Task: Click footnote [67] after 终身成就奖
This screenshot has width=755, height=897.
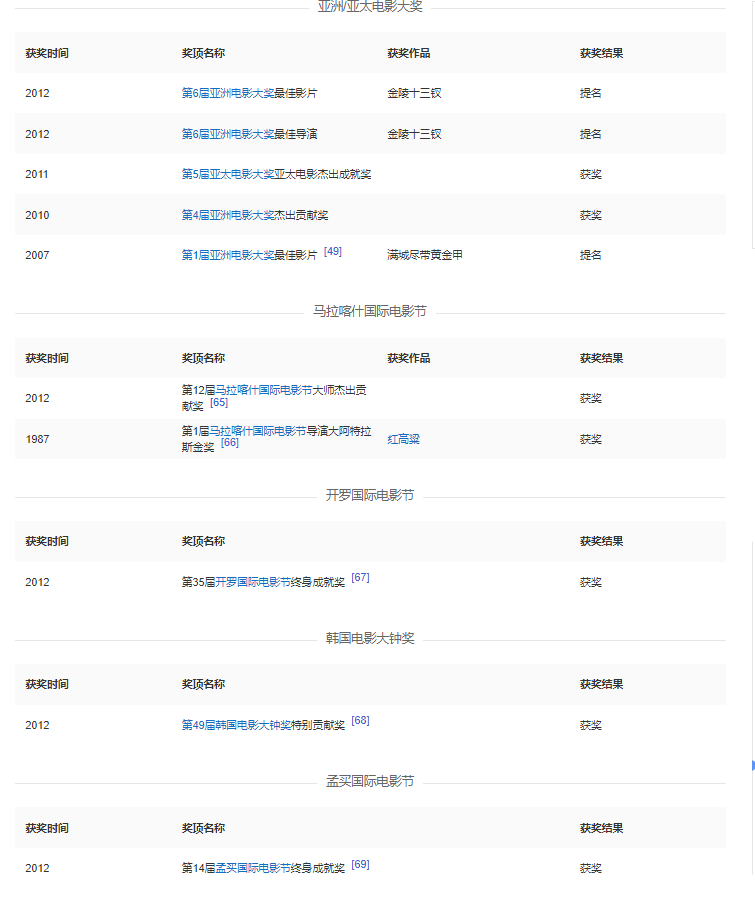Action: (x=360, y=578)
